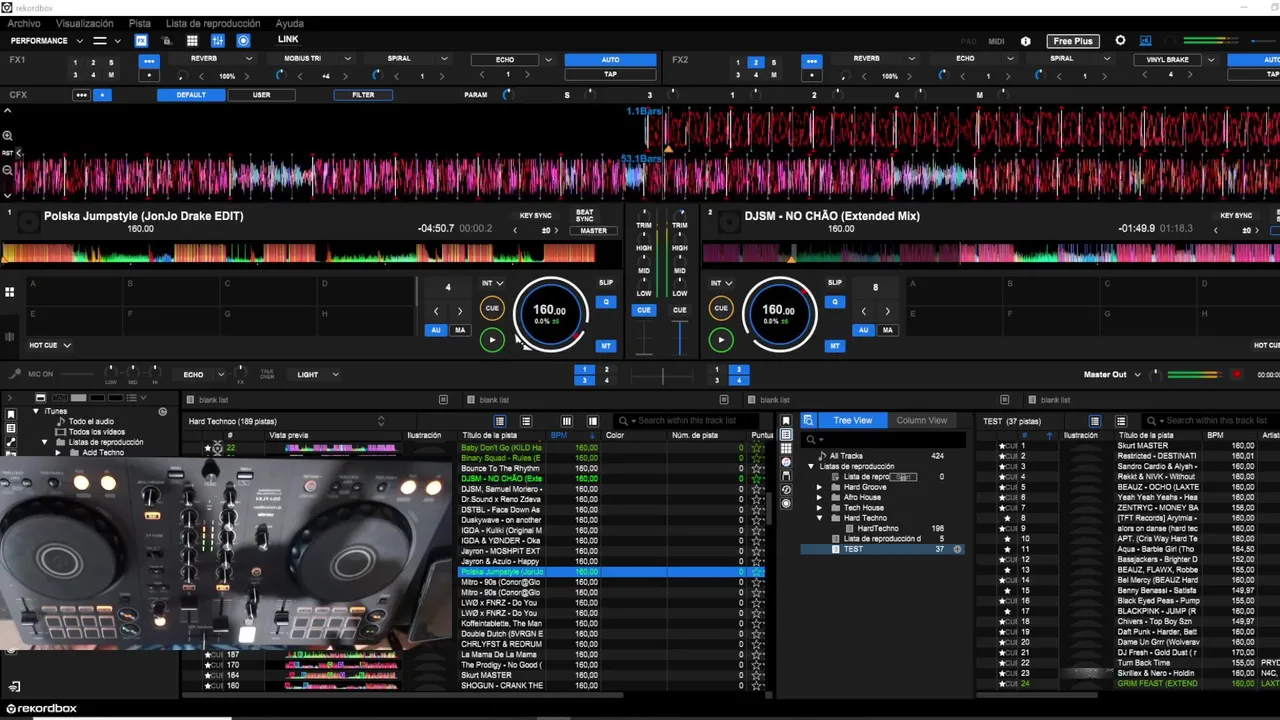Select CFX USER bank

(x=262, y=95)
